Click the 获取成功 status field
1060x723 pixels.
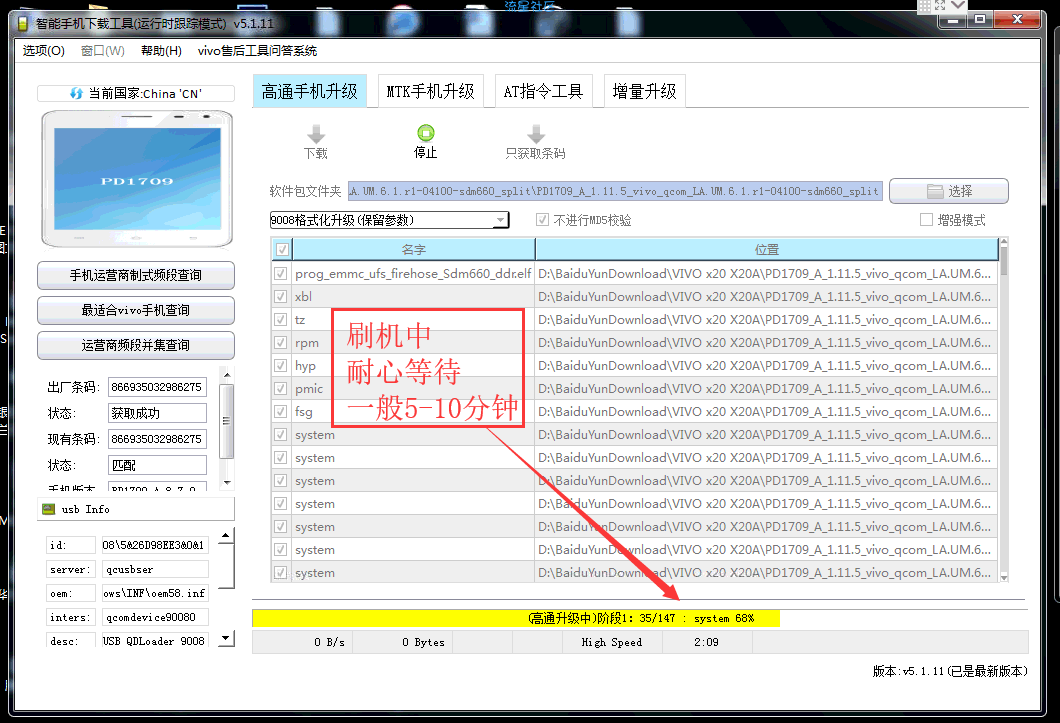point(157,413)
